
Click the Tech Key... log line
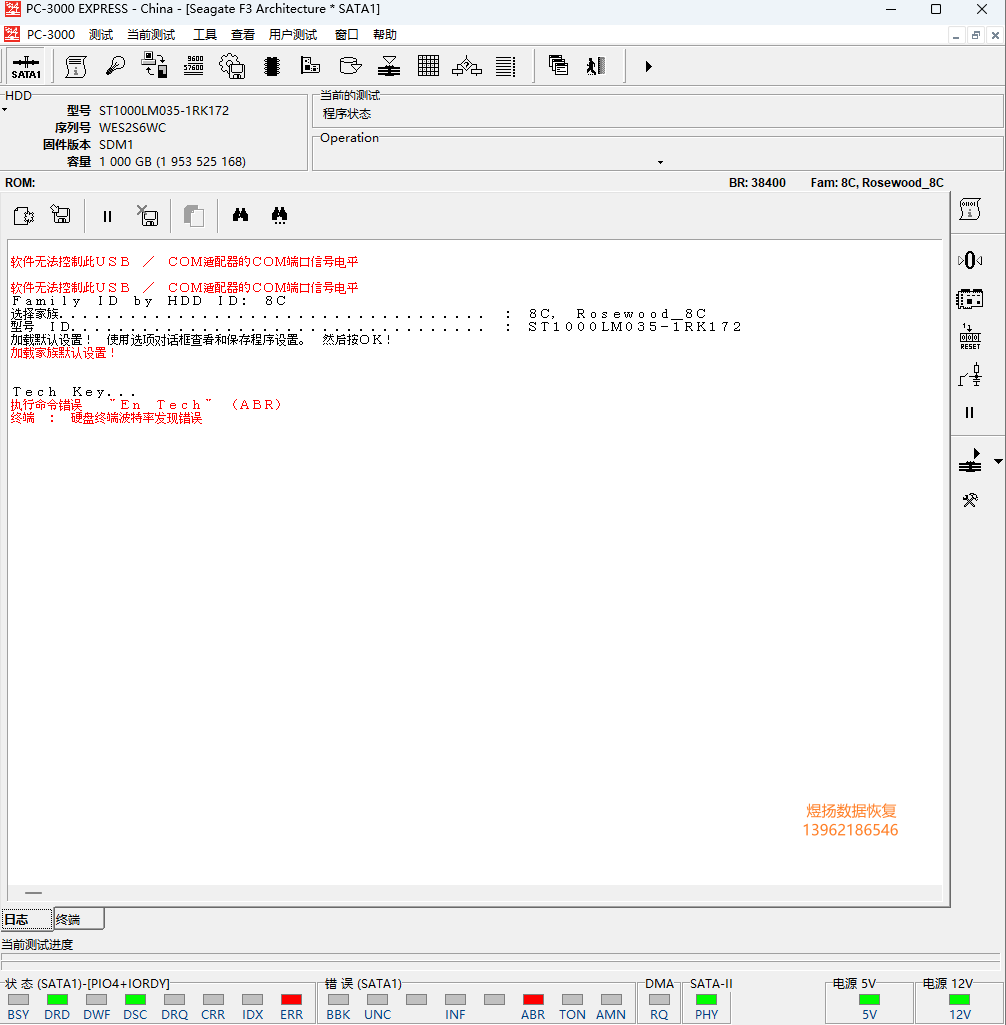click(x=74, y=392)
